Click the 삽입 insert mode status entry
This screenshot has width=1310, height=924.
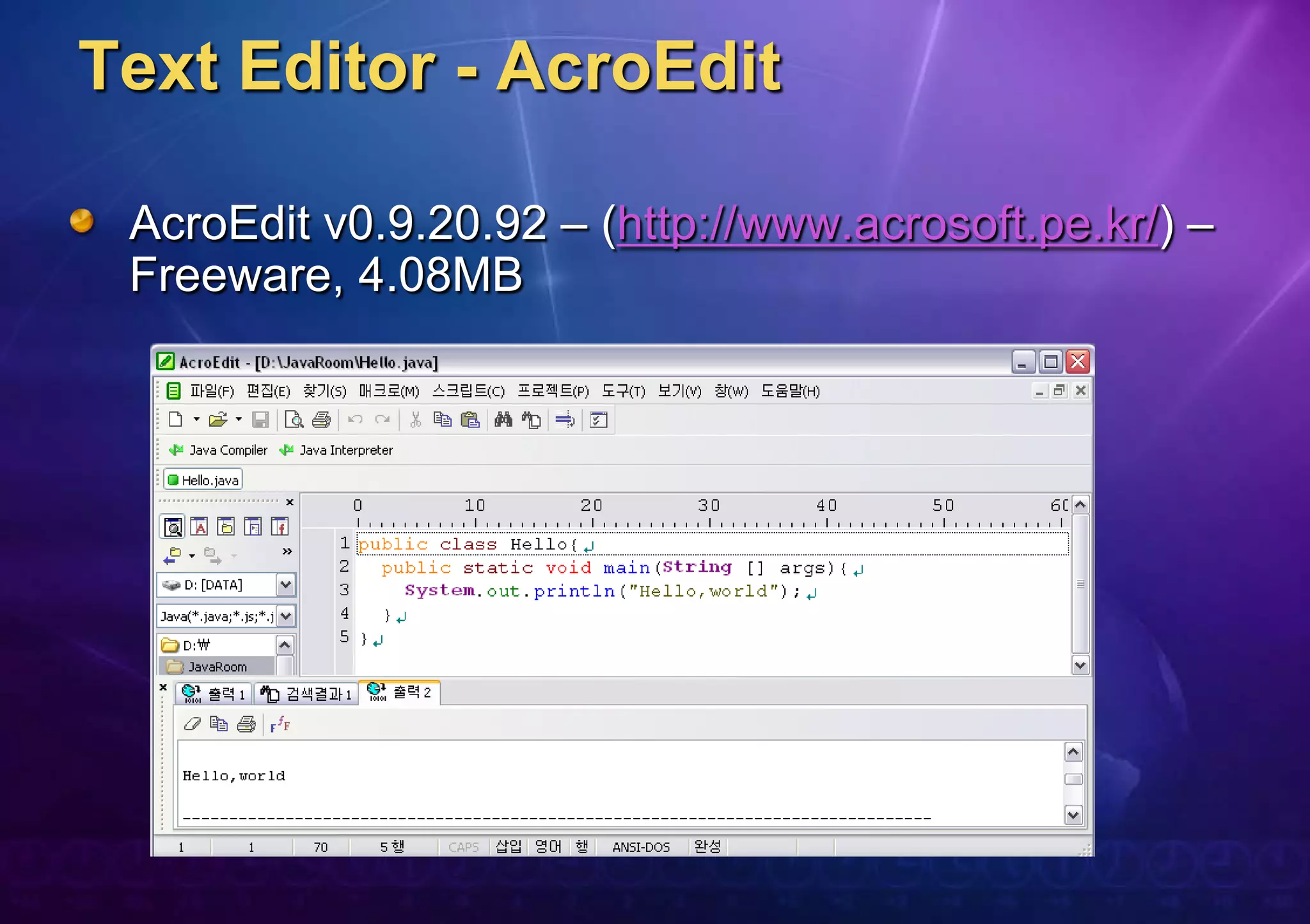point(509,847)
